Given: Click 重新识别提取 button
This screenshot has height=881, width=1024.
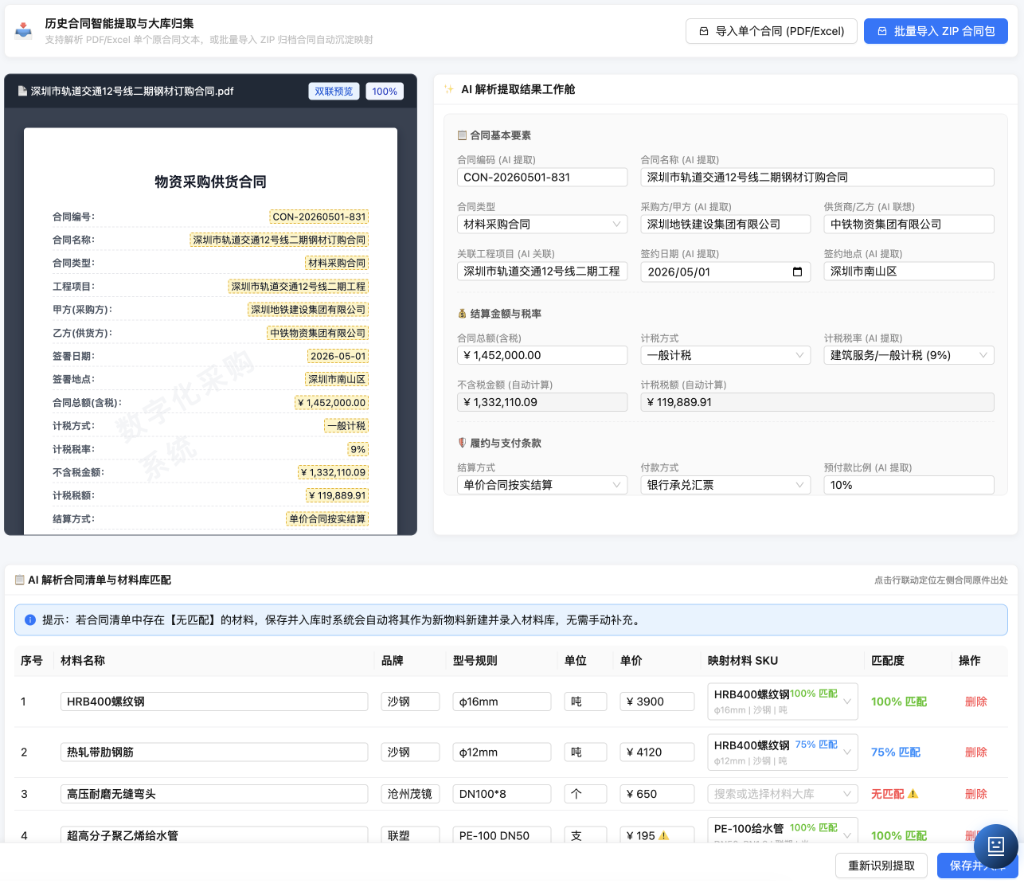Looking at the screenshot, I should 881,865.
